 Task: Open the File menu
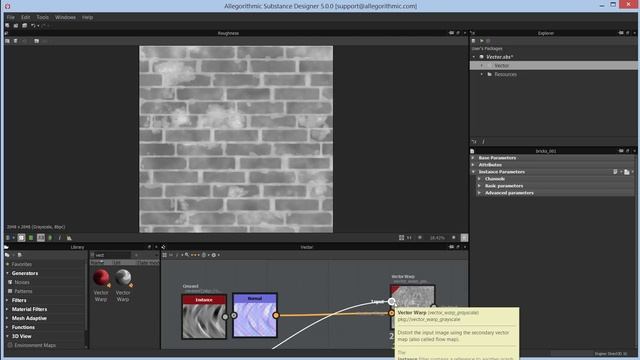tap(11, 17)
